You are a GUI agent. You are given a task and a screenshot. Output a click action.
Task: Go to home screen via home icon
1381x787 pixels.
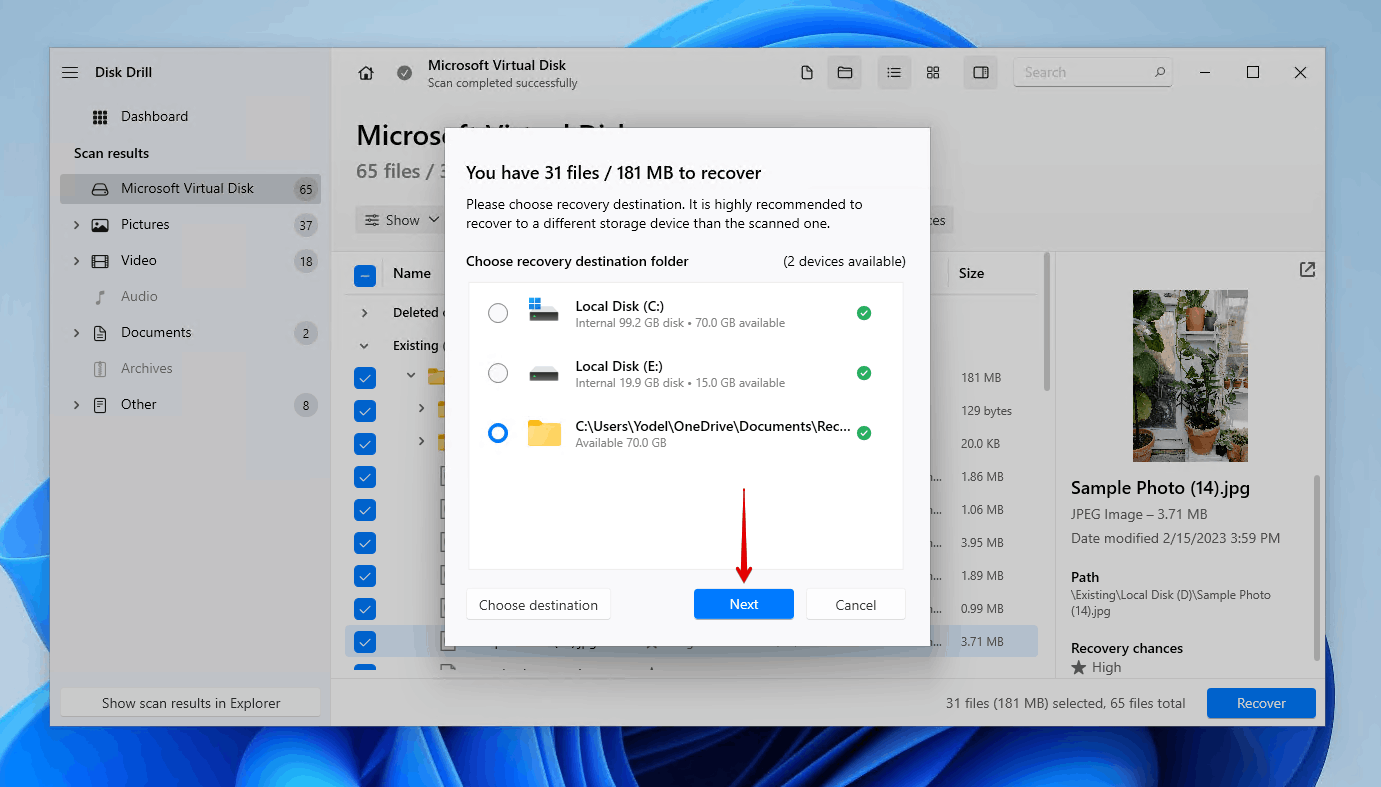tap(366, 73)
